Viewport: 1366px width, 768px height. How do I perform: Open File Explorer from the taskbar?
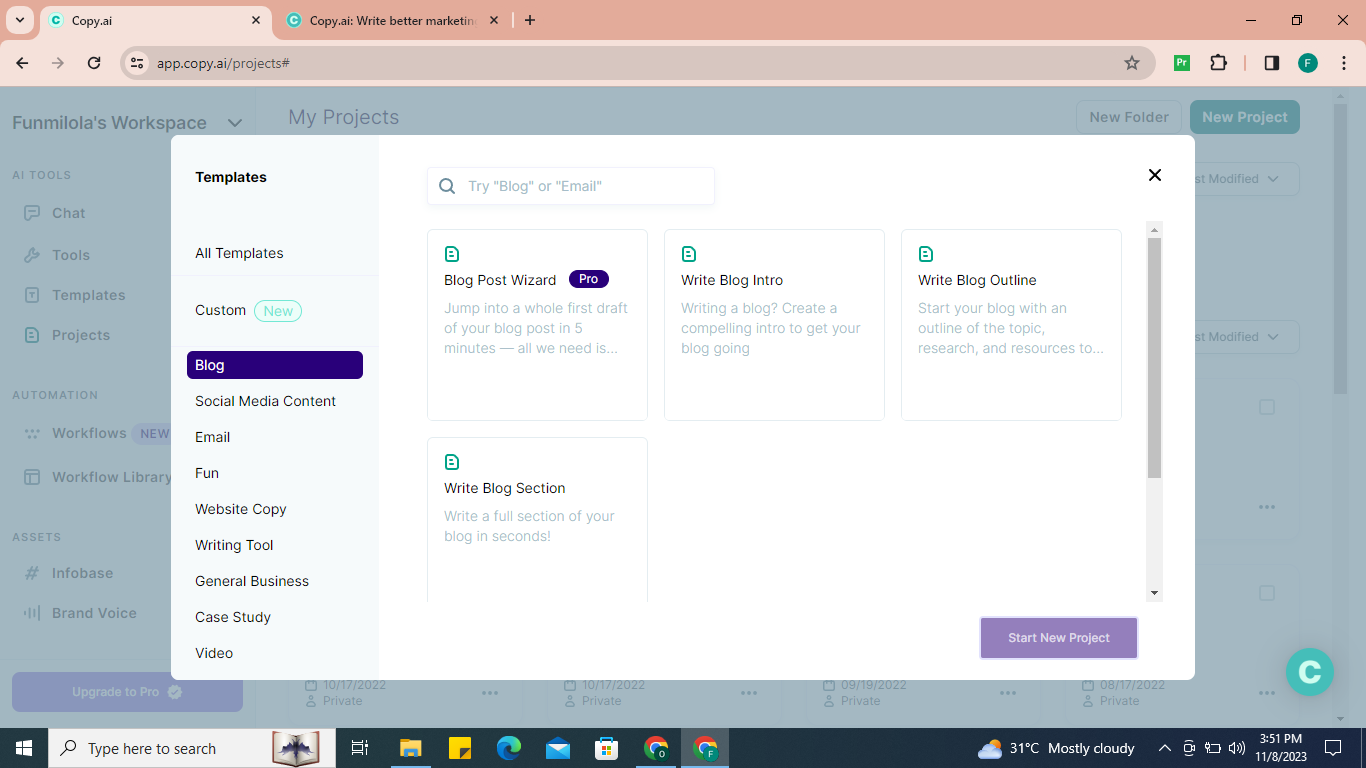click(411, 748)
